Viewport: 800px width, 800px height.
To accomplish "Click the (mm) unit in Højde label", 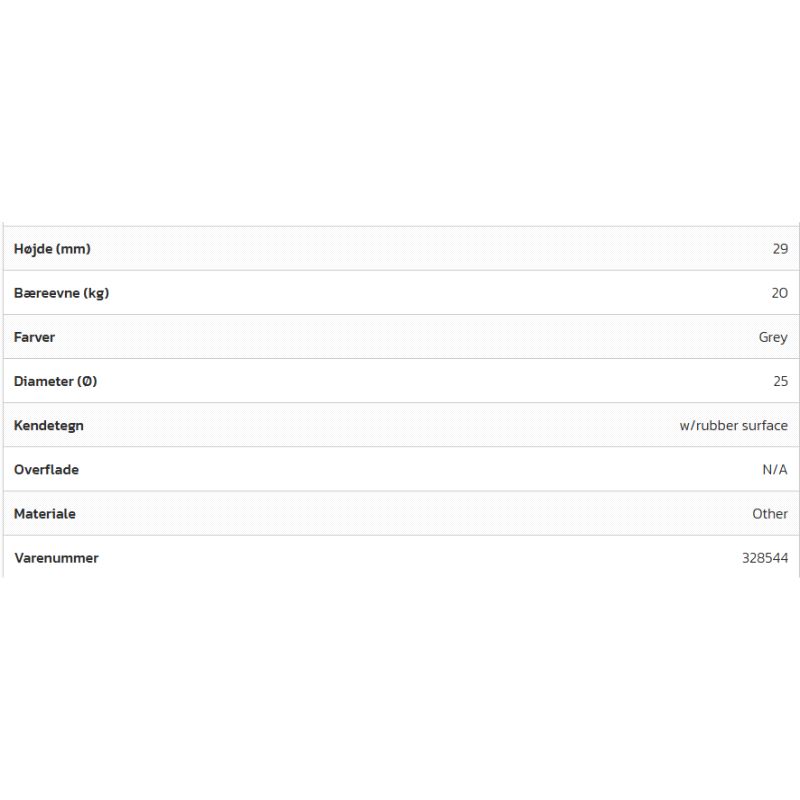I will click(x=73, y=249).
